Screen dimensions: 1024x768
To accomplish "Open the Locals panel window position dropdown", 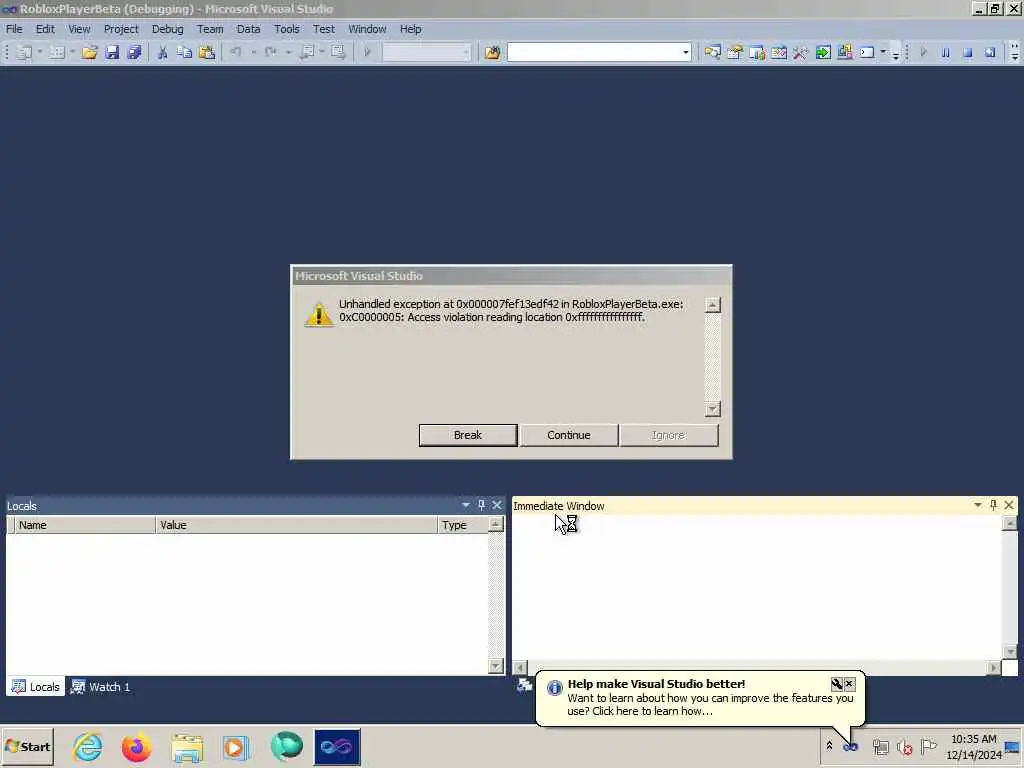I will [x=466, y=505].
